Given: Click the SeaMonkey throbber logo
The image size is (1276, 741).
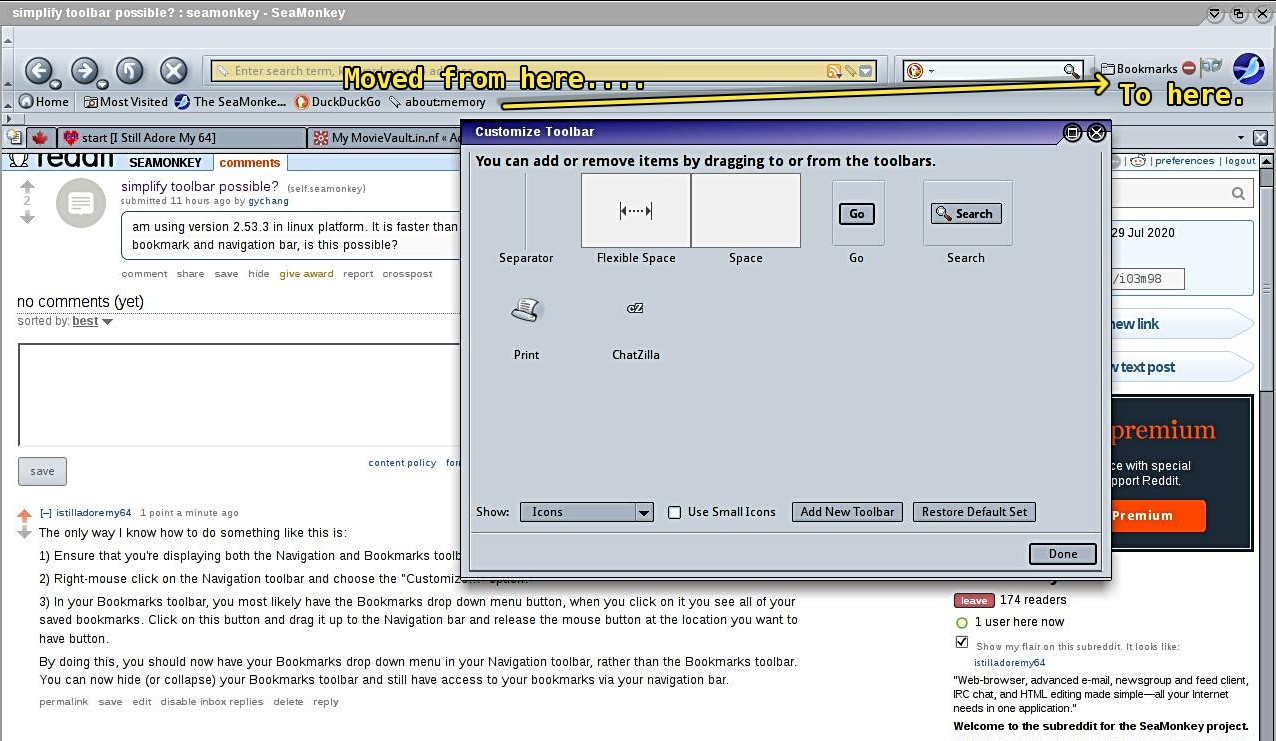Looking at the screenshot, I should (1248, 69).
